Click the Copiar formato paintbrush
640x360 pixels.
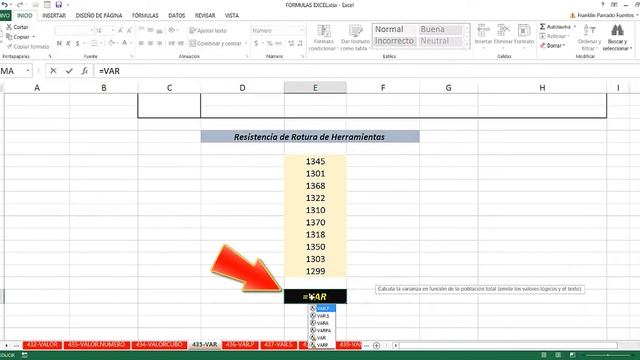9,47
